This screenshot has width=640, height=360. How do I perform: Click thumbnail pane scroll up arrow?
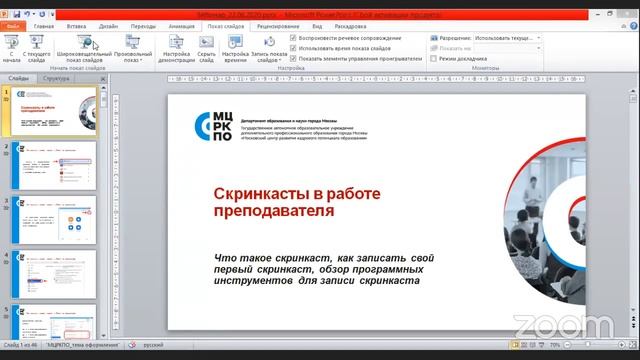pos(103,88)
